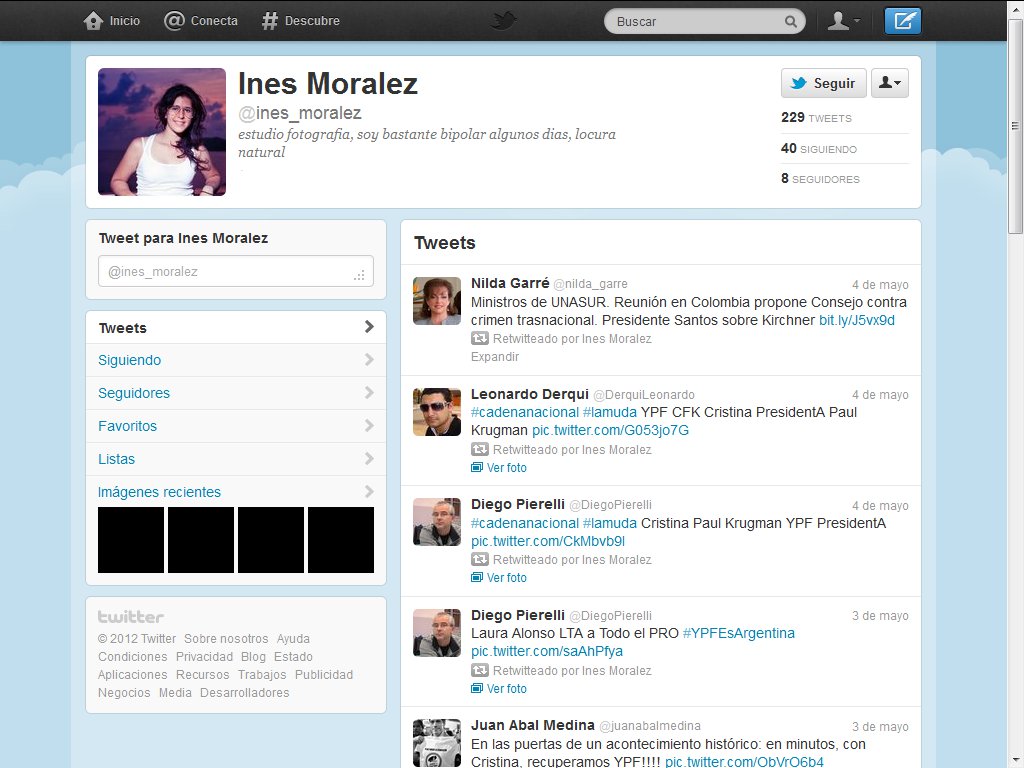The image size is (1024, 768).
Task: Compose a new tweet with blue button
Action: pyautogui.click(x=903, y=21)
